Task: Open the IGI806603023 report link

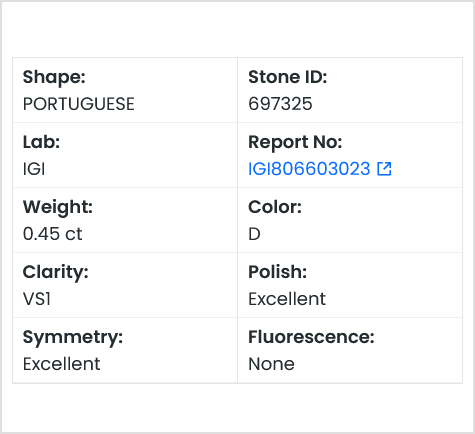Action: [x=309, y=169]
